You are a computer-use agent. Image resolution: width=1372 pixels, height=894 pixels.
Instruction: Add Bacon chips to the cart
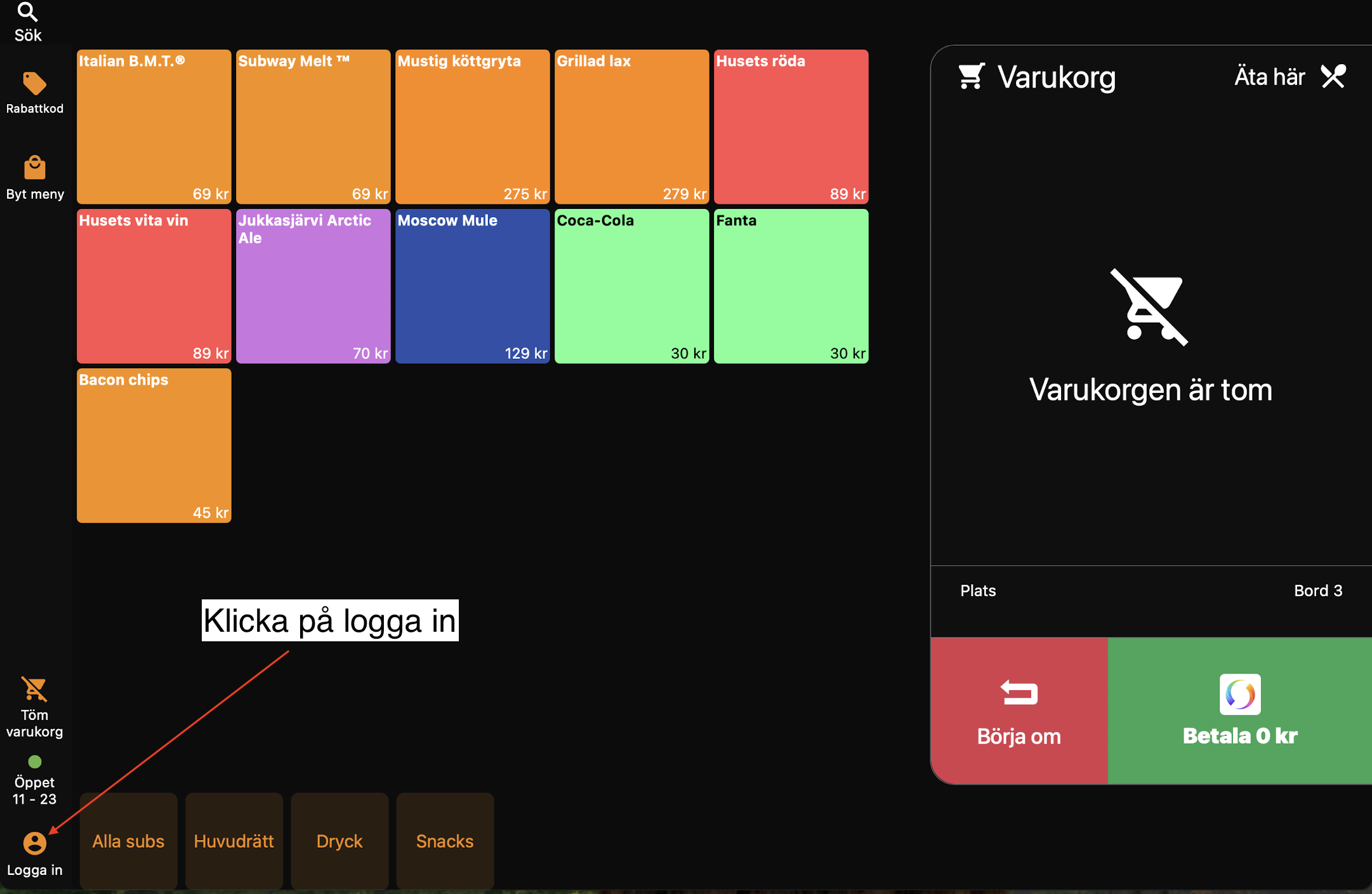click(154, 446)
